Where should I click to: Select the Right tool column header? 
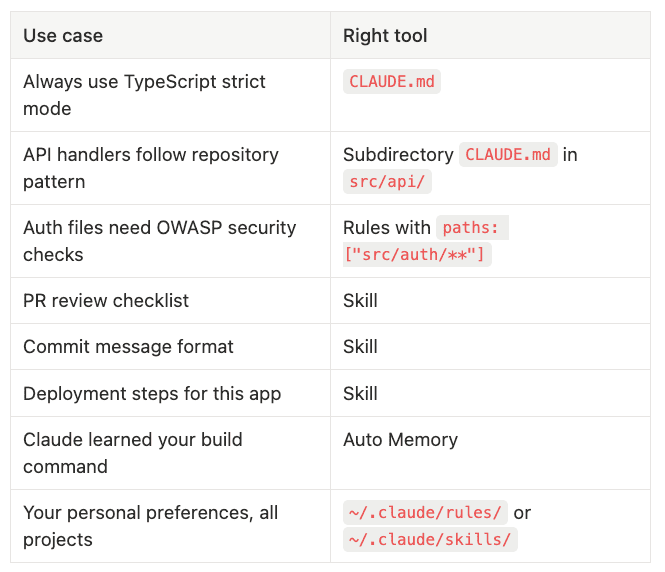[490, 35]
